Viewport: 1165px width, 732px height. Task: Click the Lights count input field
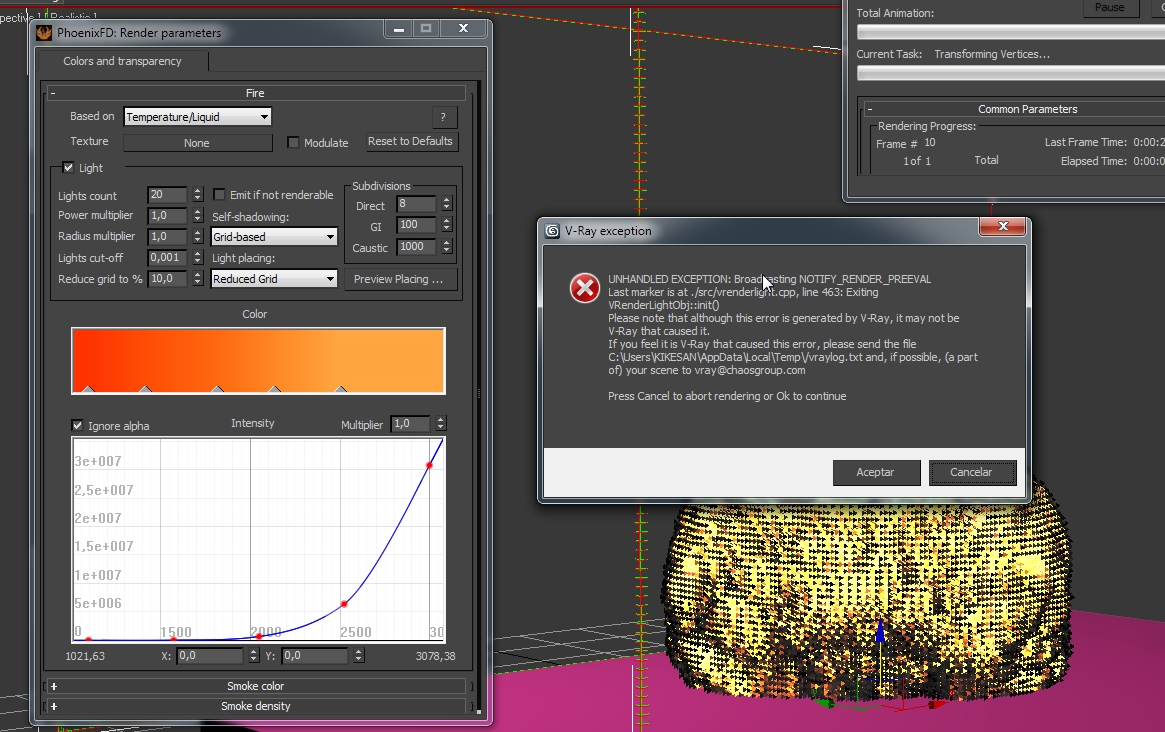click(167, 195)
